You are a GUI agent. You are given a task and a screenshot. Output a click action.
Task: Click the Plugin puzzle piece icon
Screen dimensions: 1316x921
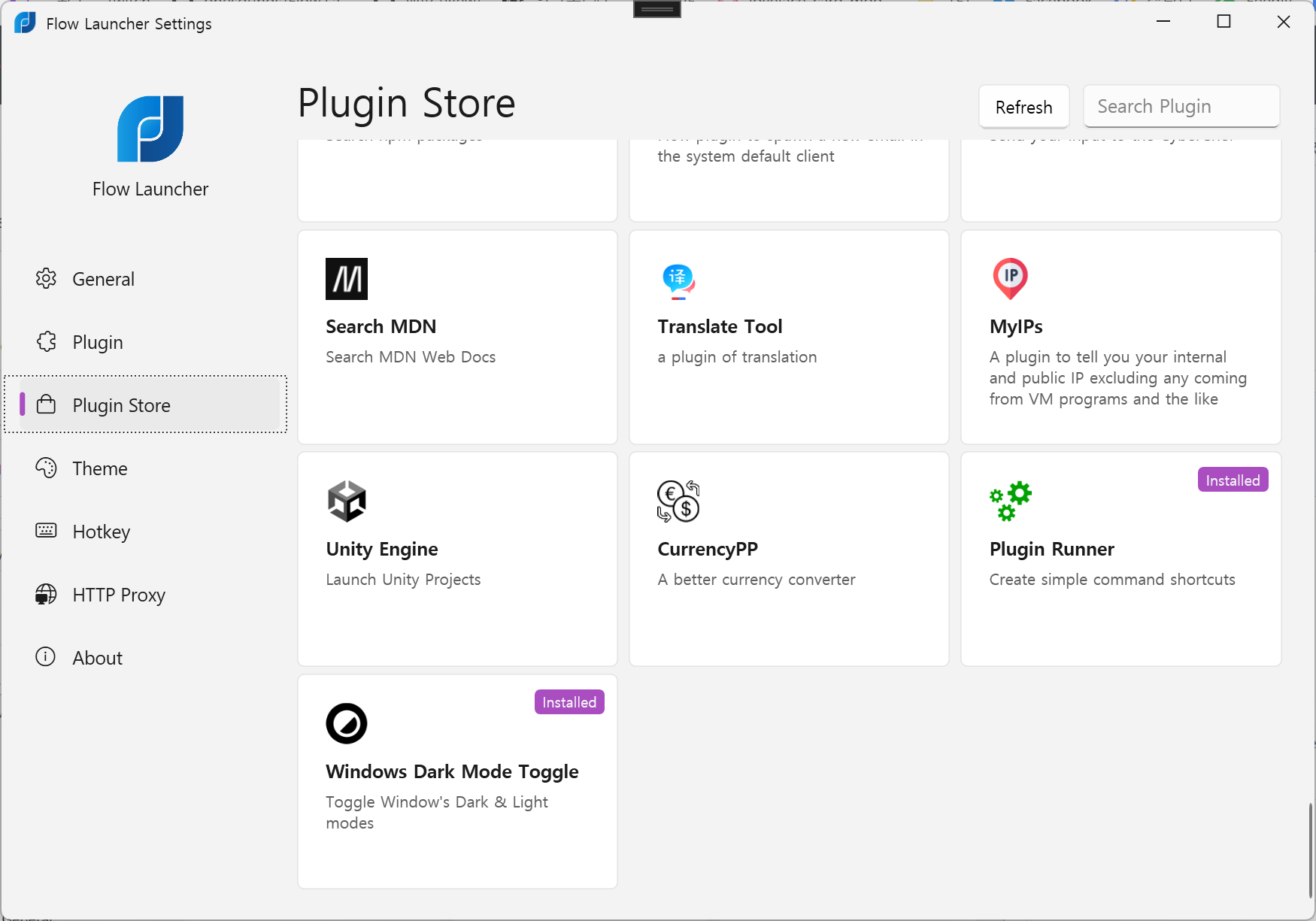coord(46,341)
